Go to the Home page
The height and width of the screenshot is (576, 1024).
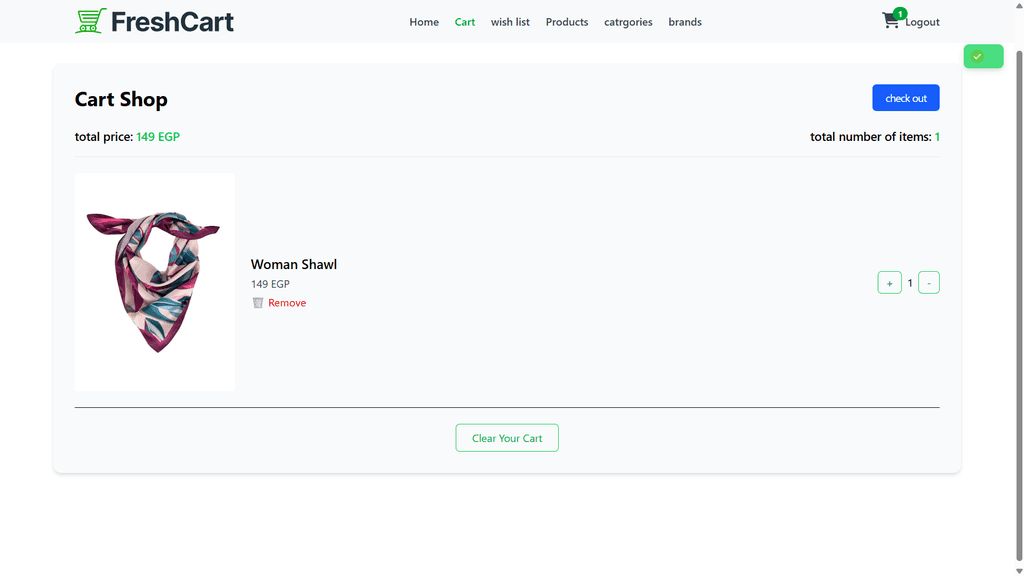point(424,22)
